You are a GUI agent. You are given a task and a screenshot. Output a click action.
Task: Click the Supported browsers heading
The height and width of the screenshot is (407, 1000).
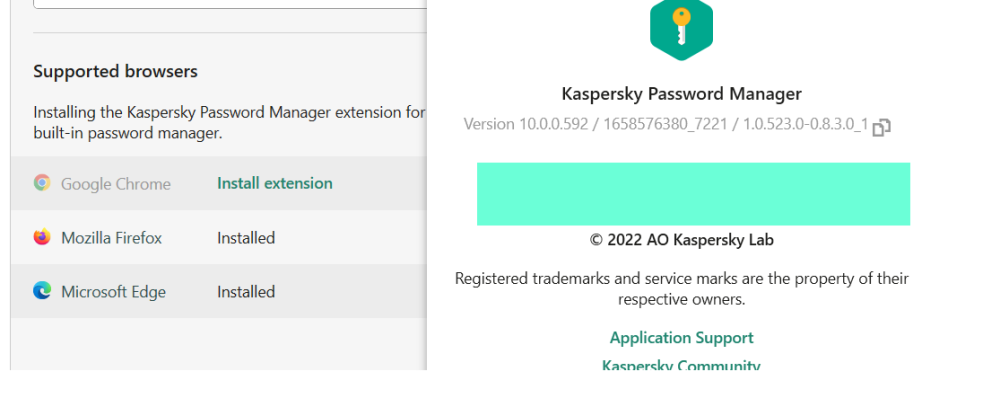click(x=115, y=71)
